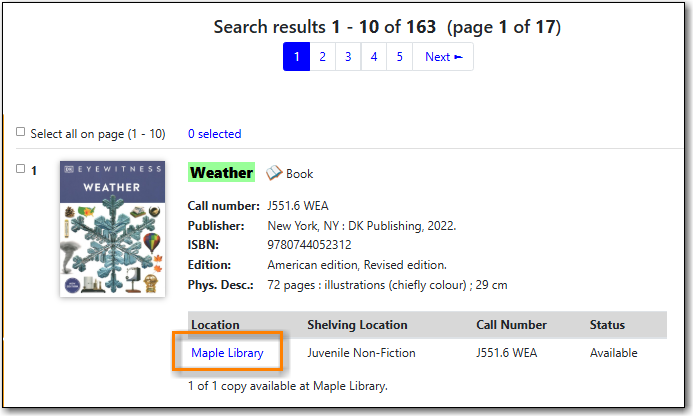The height and width of the screenshot is (416, 693).
Task: Click the Maple Library location link
Action: click(227, 353)
